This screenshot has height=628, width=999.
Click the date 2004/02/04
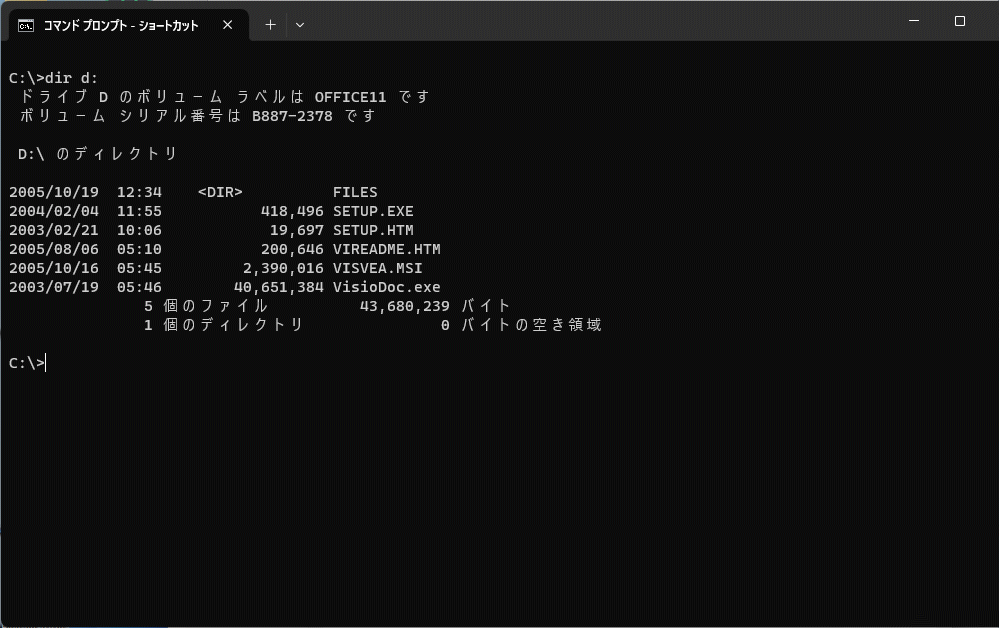tap(54, 211)
